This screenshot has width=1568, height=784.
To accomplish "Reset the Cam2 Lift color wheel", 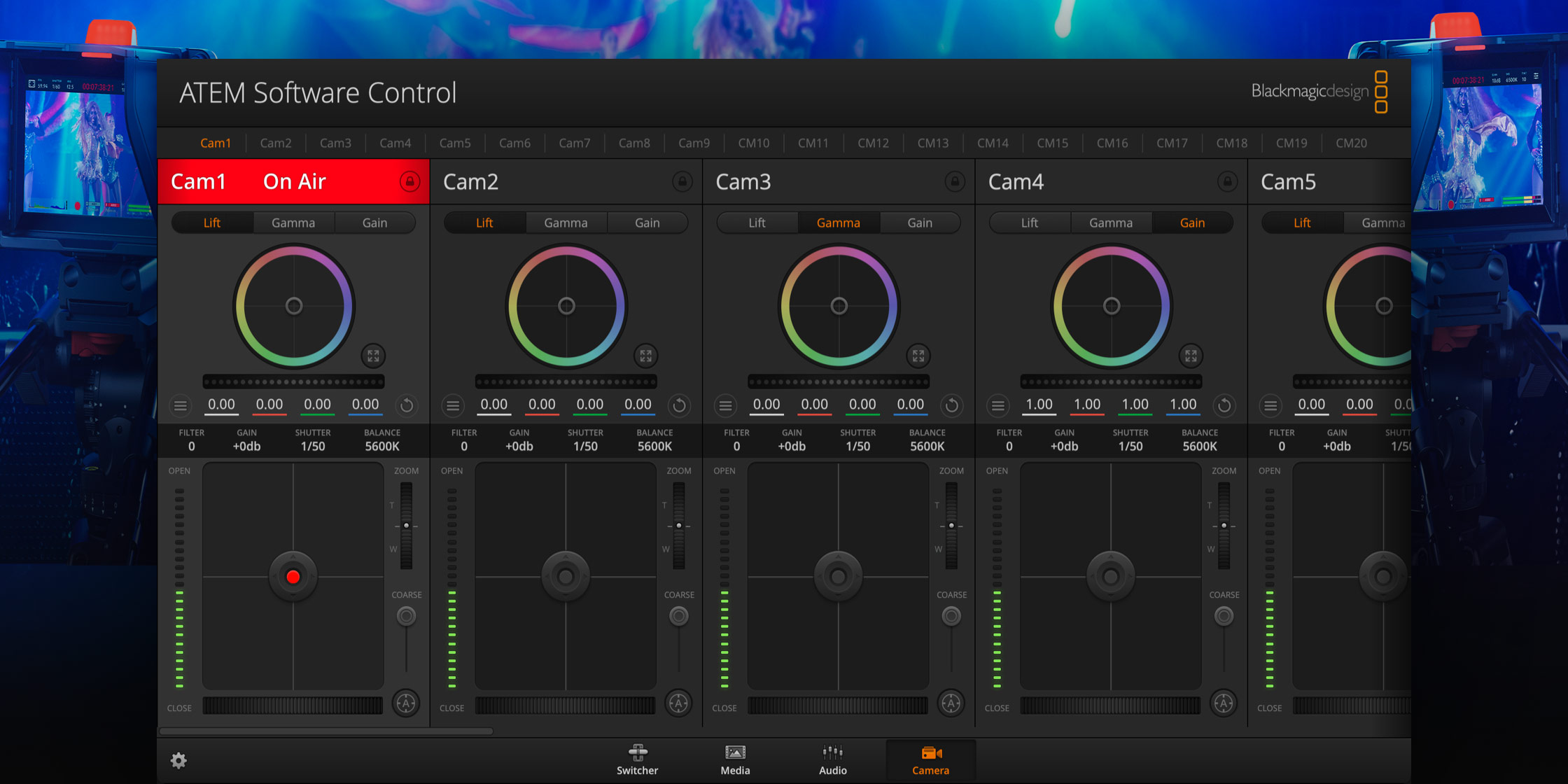I will (x=678, y=405).
